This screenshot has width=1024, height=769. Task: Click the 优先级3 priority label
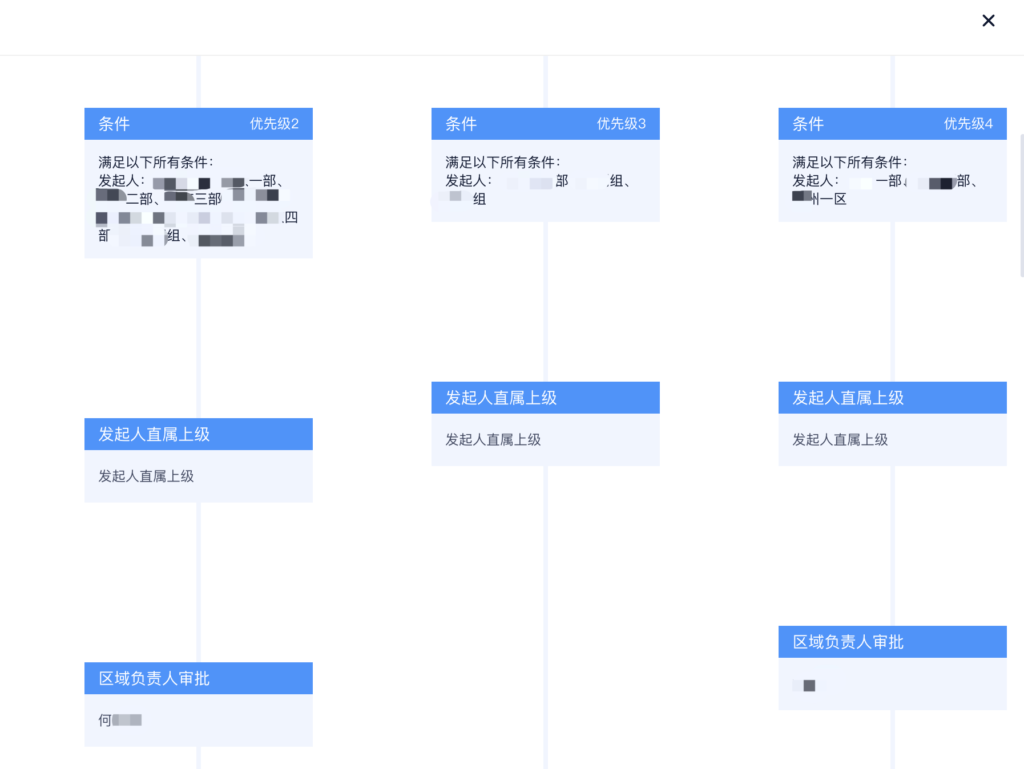621,124
